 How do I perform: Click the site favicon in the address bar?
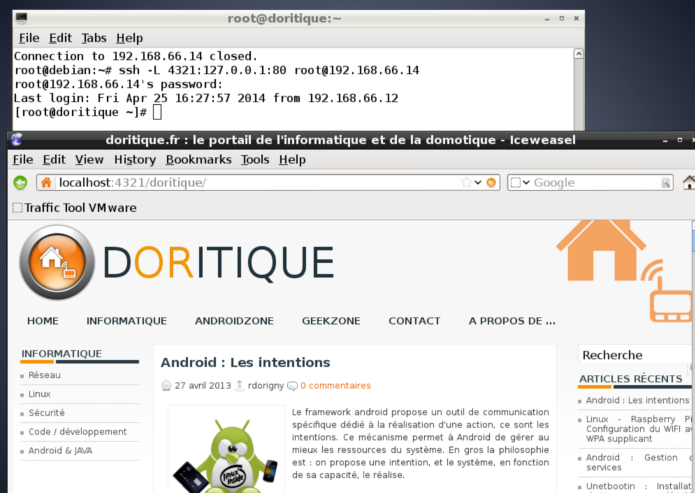click(46, 183)
